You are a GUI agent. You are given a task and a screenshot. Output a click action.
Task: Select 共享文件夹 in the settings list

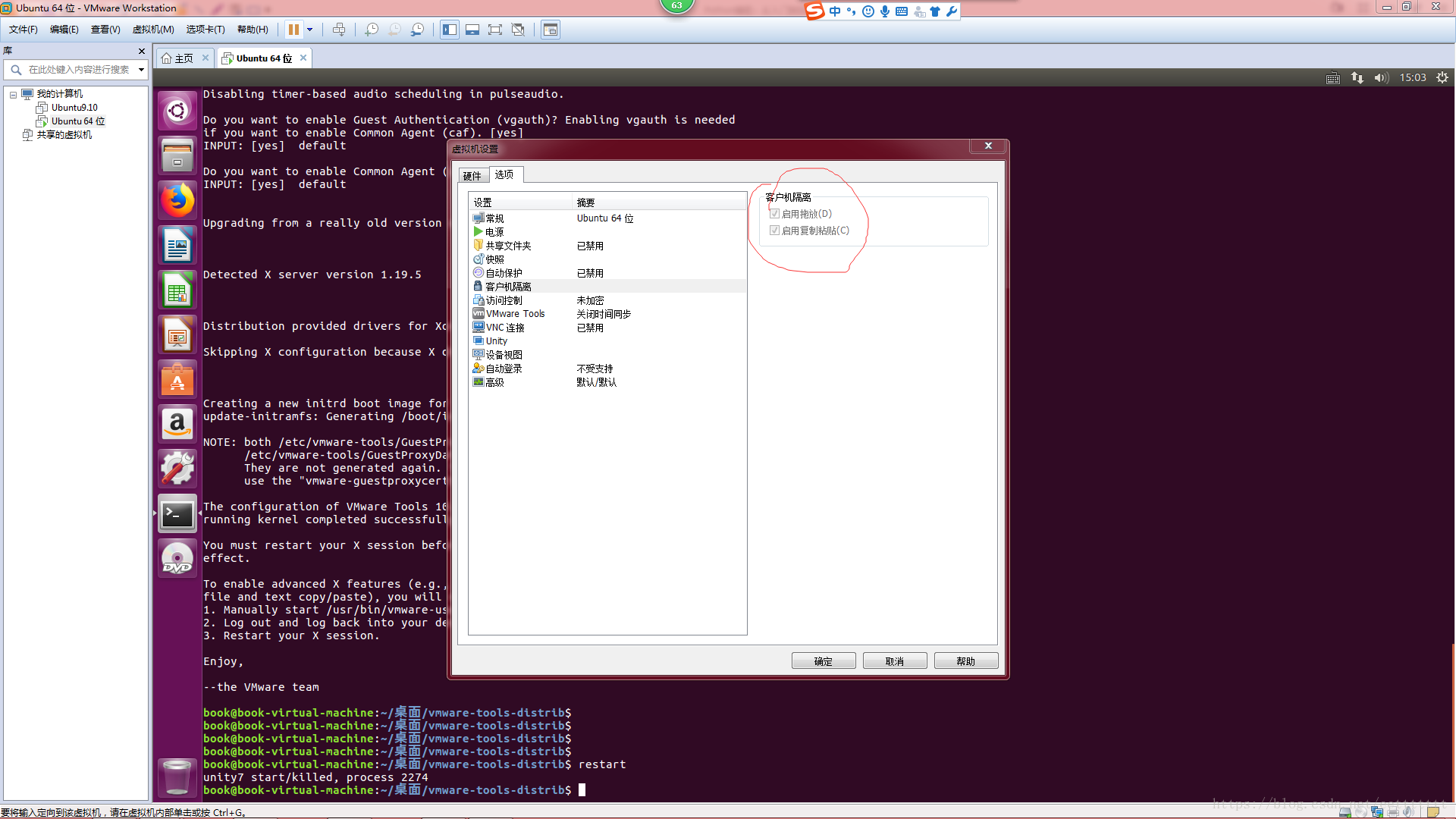pos(607,246)
